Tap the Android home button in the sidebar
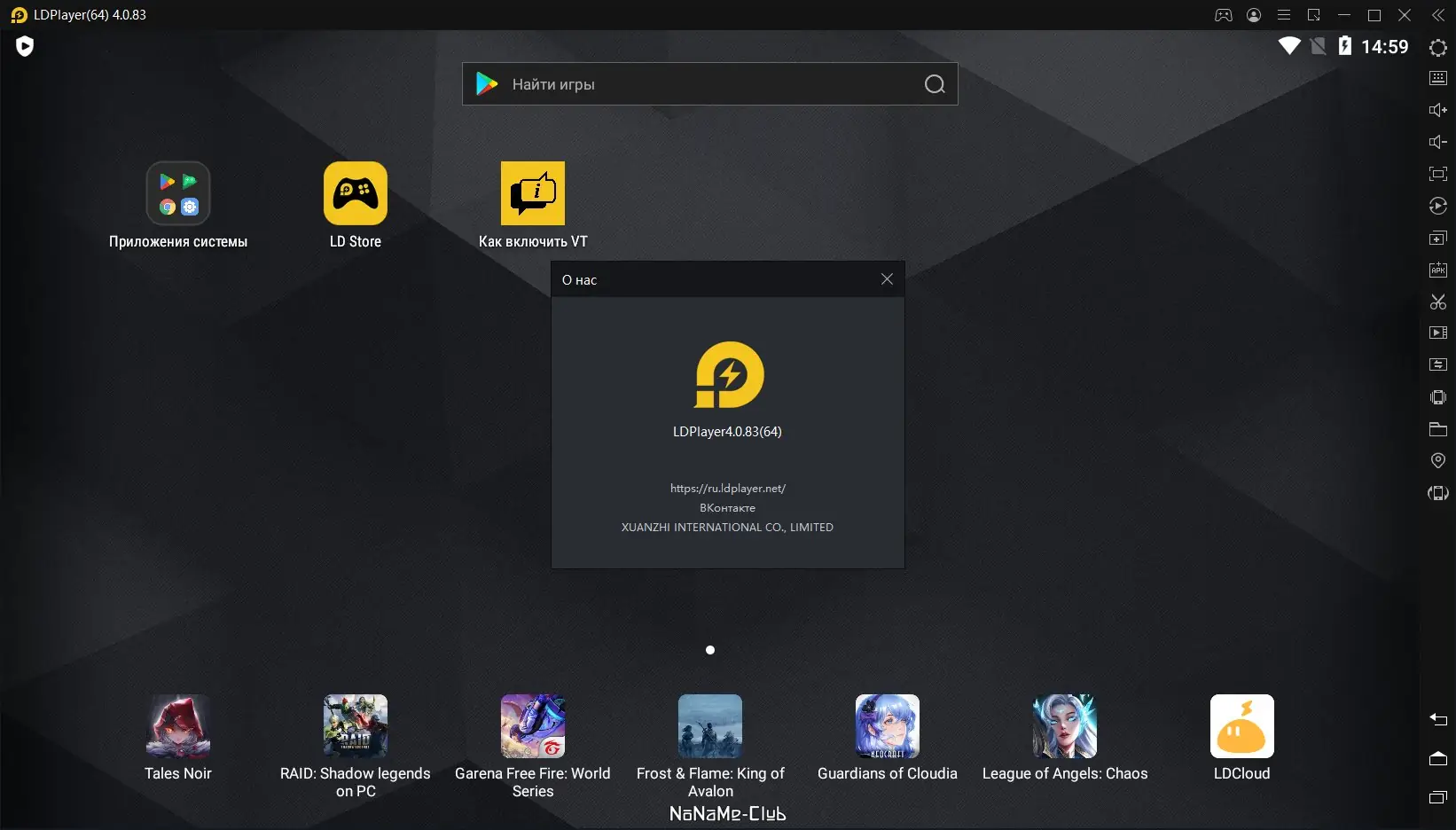The height and width of the screenshot is (830, 1456). pyautogui.click(x=1438, y=758)
